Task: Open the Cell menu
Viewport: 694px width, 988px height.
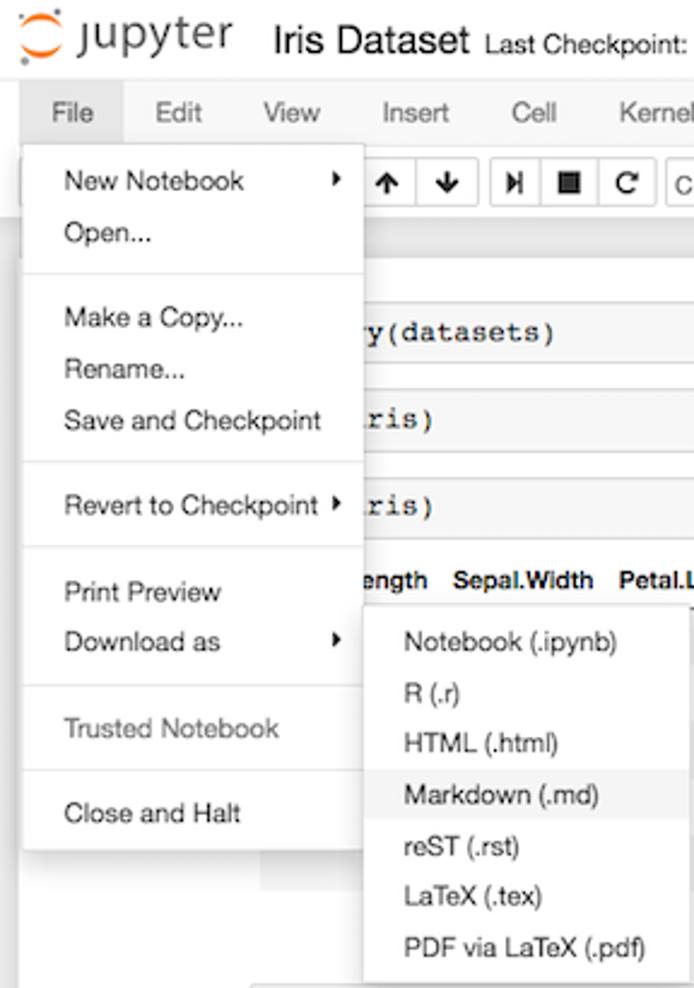Action: click(534, 113)
